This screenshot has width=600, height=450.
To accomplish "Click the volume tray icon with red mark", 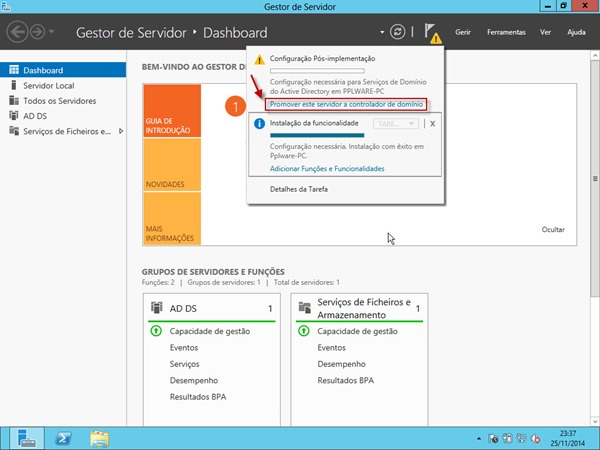I will pyautogui.click(x=536, y=439).
